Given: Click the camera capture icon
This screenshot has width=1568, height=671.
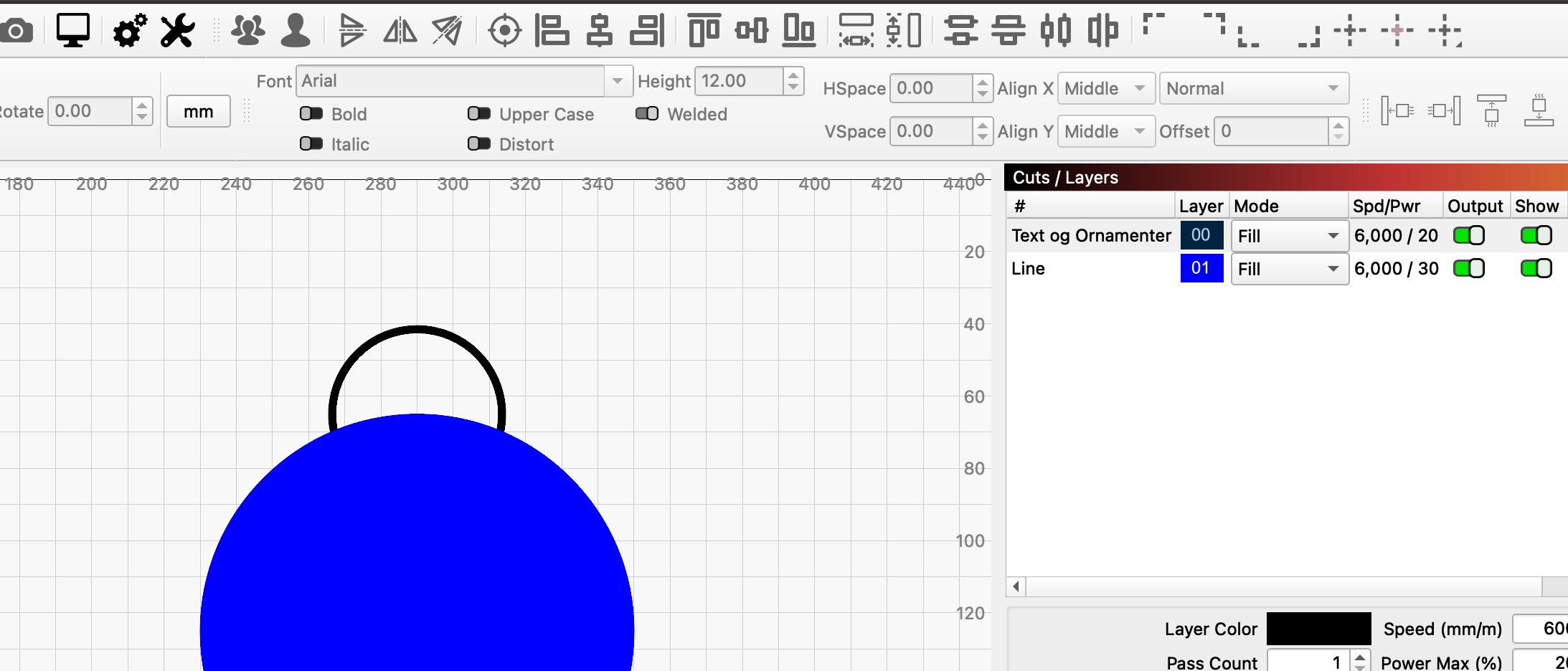Looking at the screenshot, I should click(16, 31).
